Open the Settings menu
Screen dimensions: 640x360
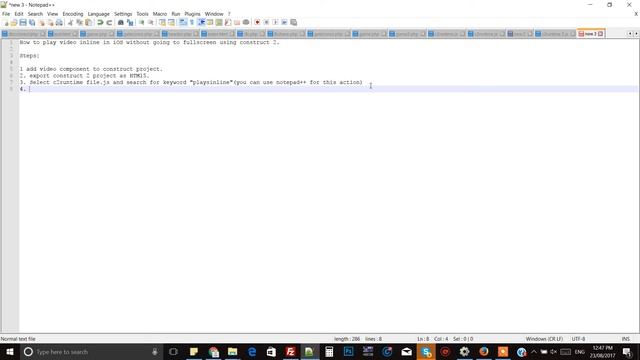[123, 14]
